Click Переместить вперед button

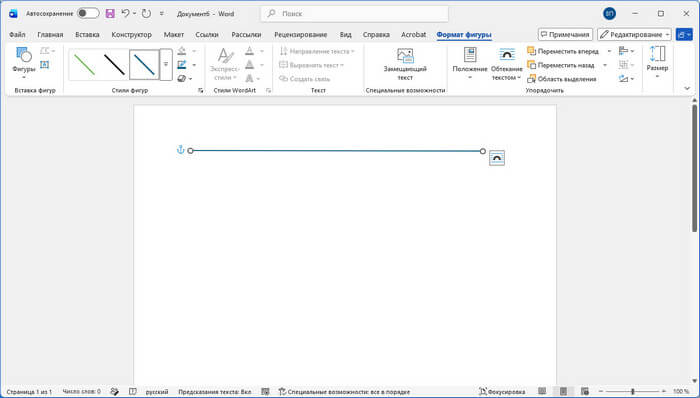tap(563, 51)
